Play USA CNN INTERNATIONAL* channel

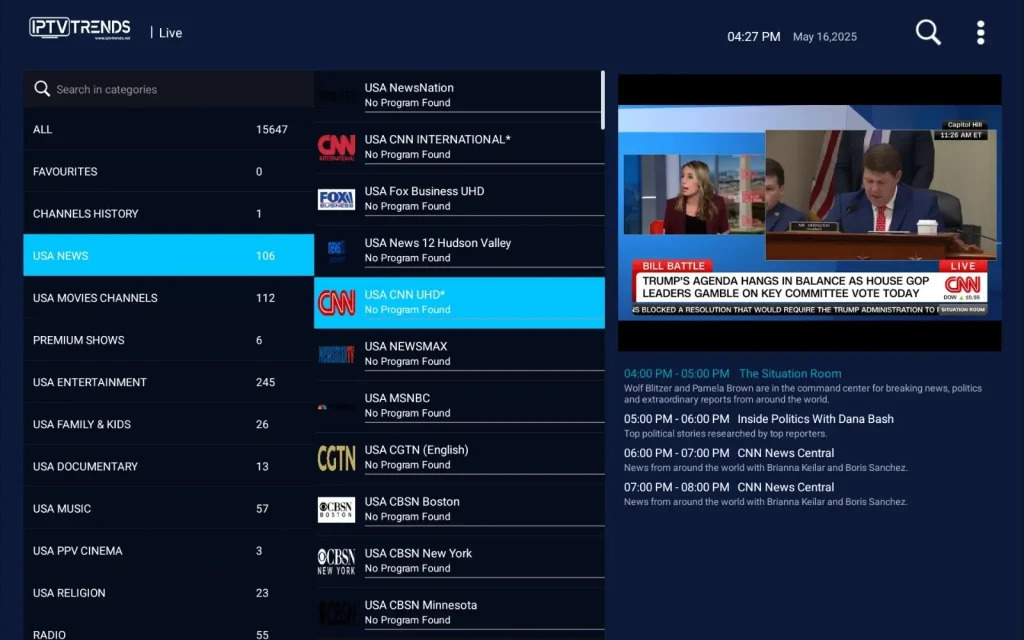[x=459, y=147]
